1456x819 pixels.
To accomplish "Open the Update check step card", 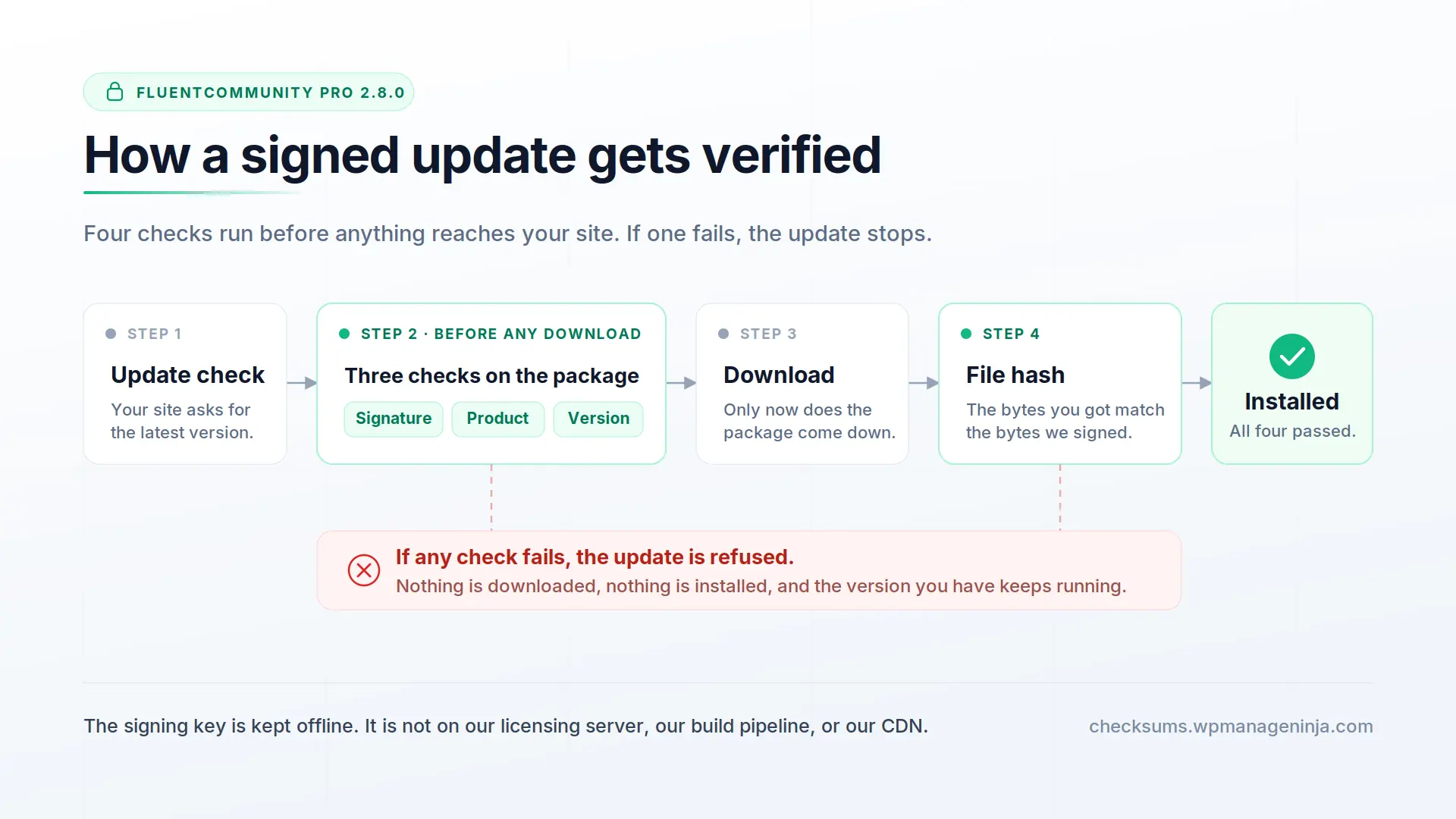I will click(x=185, y=384).
